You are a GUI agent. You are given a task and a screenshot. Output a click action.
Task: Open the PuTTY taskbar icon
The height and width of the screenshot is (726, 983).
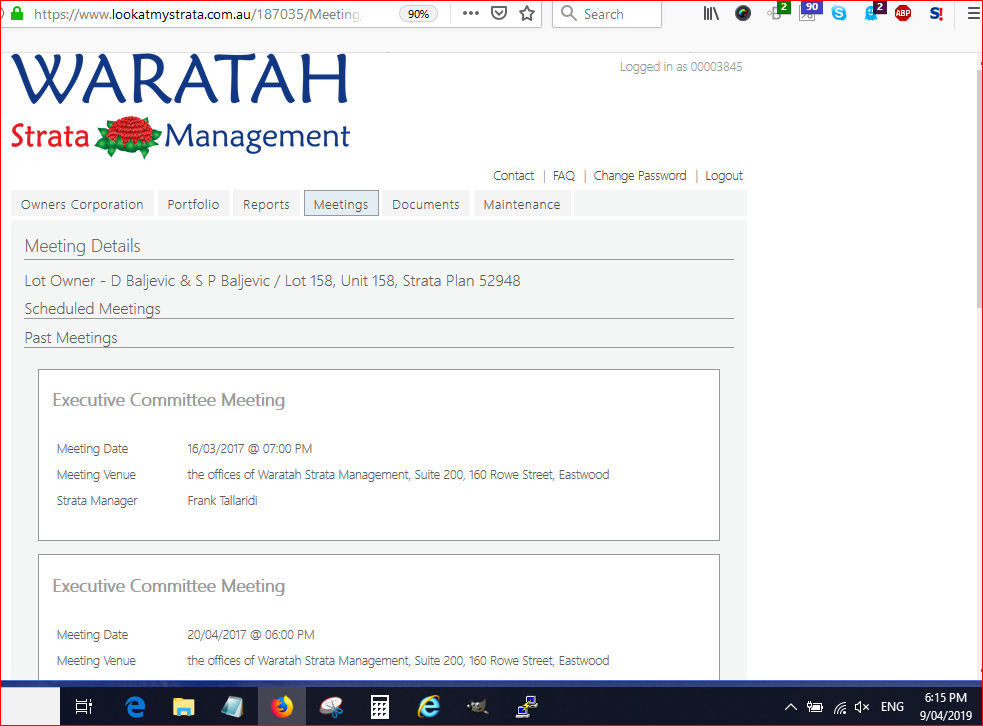(527, 707)
